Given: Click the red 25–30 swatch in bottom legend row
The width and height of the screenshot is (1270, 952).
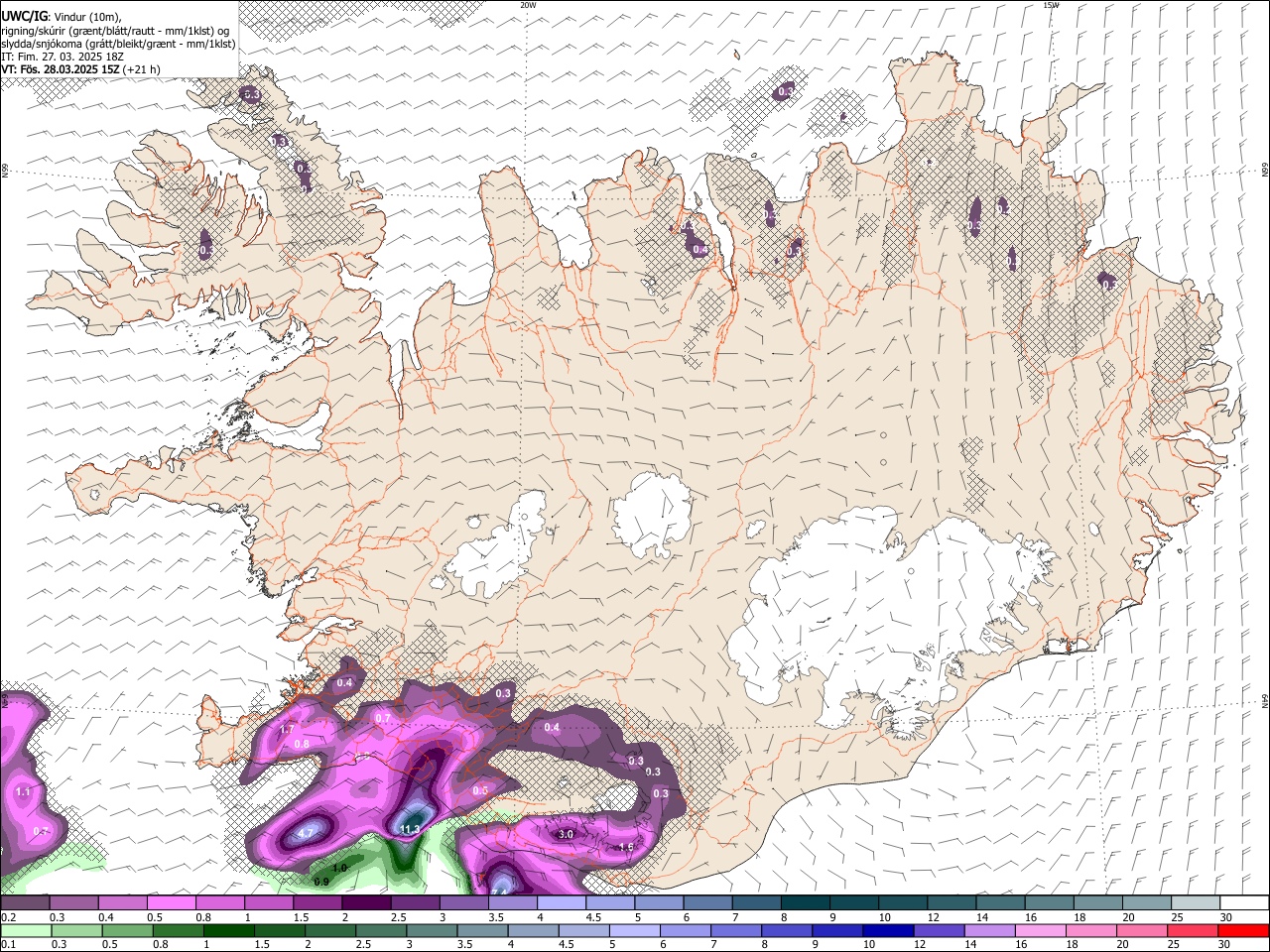Looking at the screenshot, I should click(1192, 930).
